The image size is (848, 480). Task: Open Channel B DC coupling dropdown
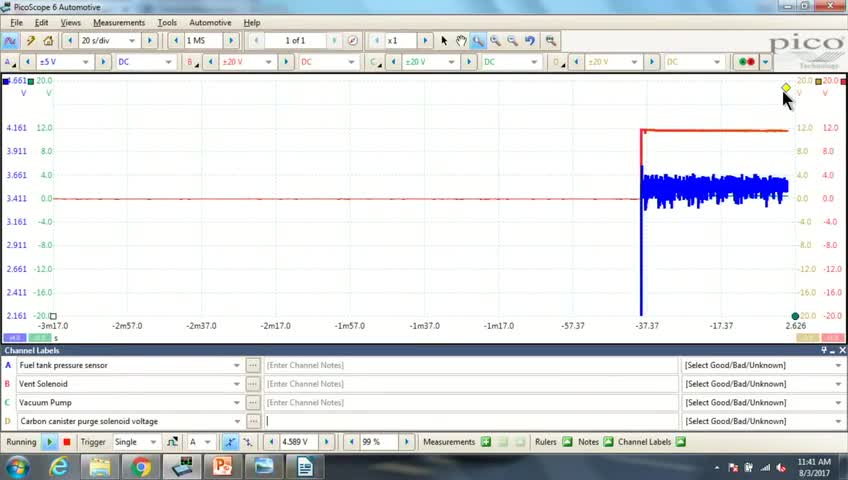tap(351, 62)
